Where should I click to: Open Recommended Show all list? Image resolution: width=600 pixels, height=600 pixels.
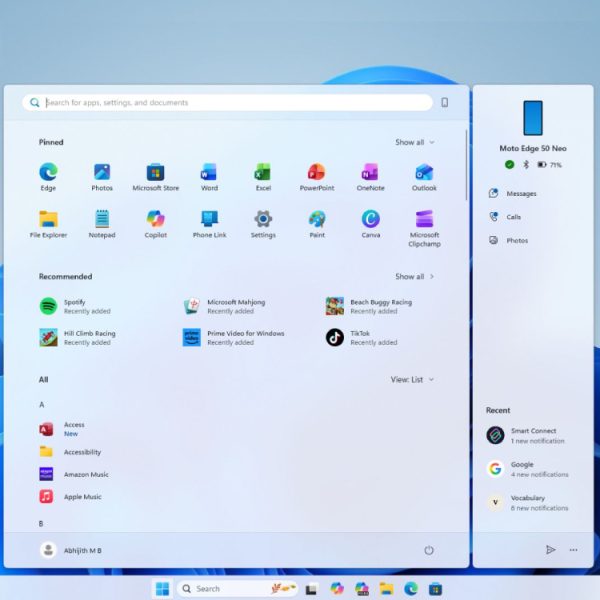415,276
